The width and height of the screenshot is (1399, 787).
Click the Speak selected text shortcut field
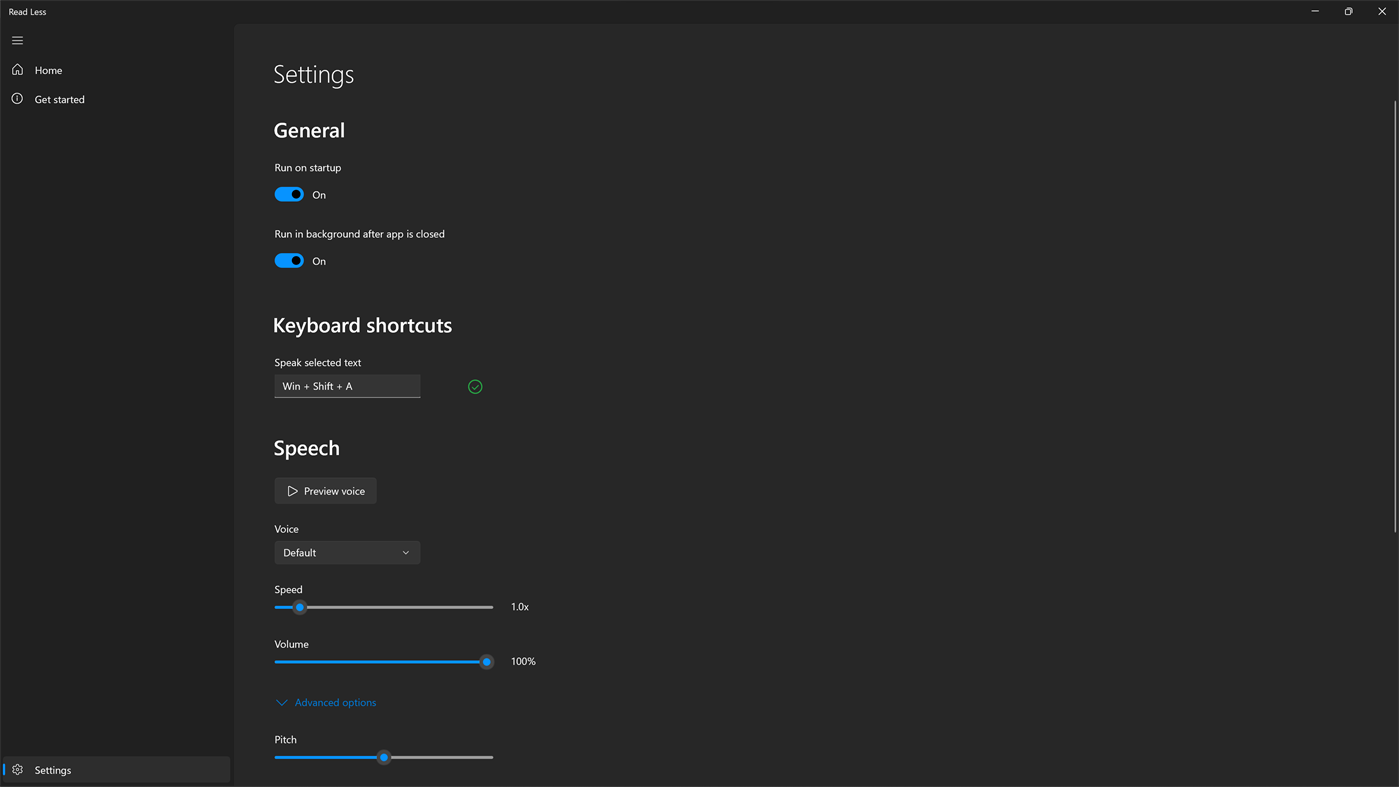click(x=347, y=385)
